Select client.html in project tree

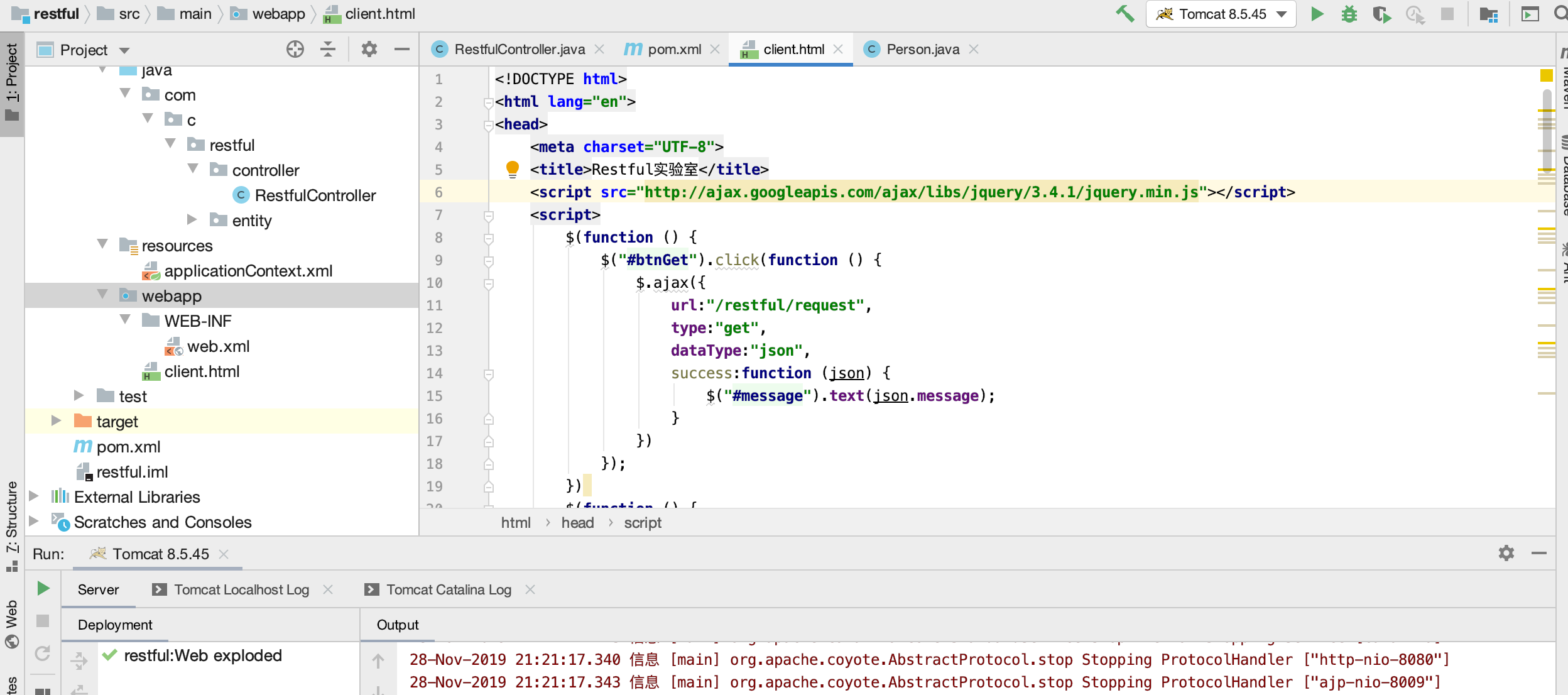[x=191, y=371]
